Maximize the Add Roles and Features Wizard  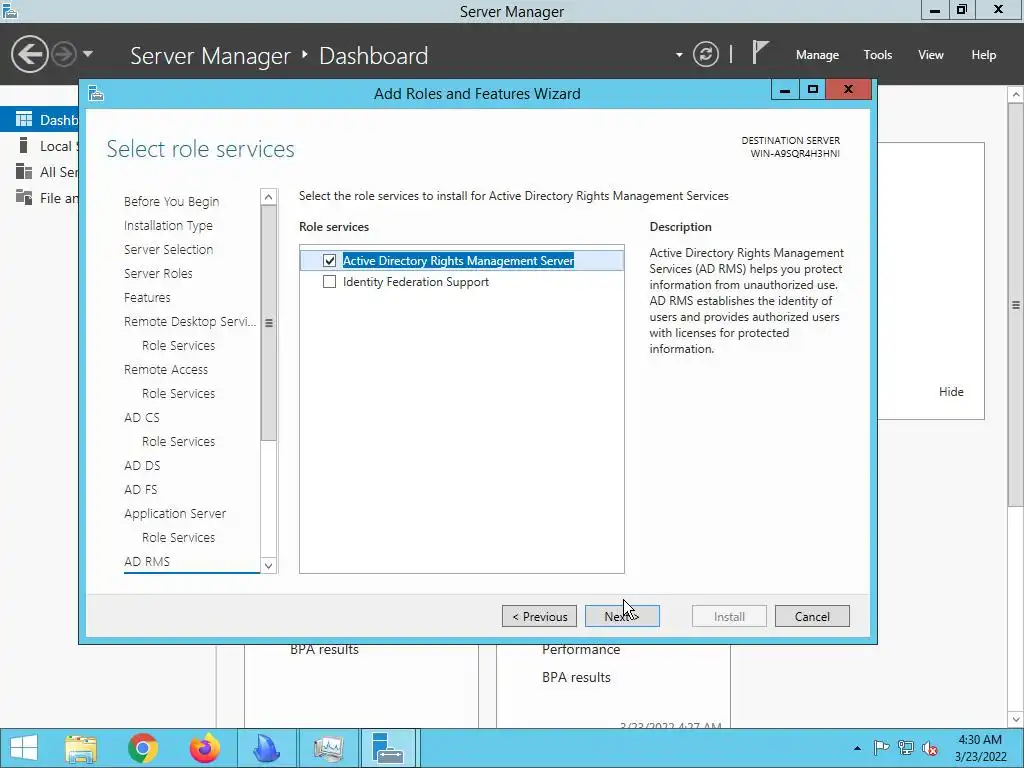[812, 89]
